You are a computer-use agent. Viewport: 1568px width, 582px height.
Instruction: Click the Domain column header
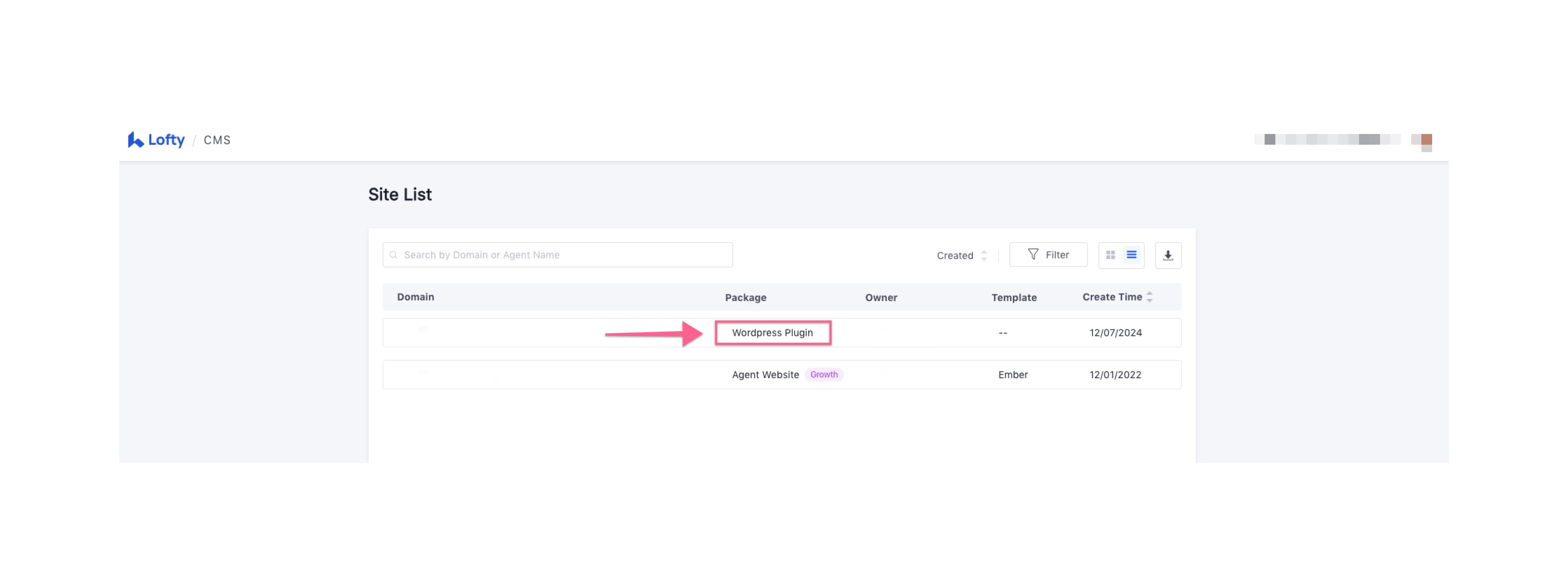(x=415, y=297)
